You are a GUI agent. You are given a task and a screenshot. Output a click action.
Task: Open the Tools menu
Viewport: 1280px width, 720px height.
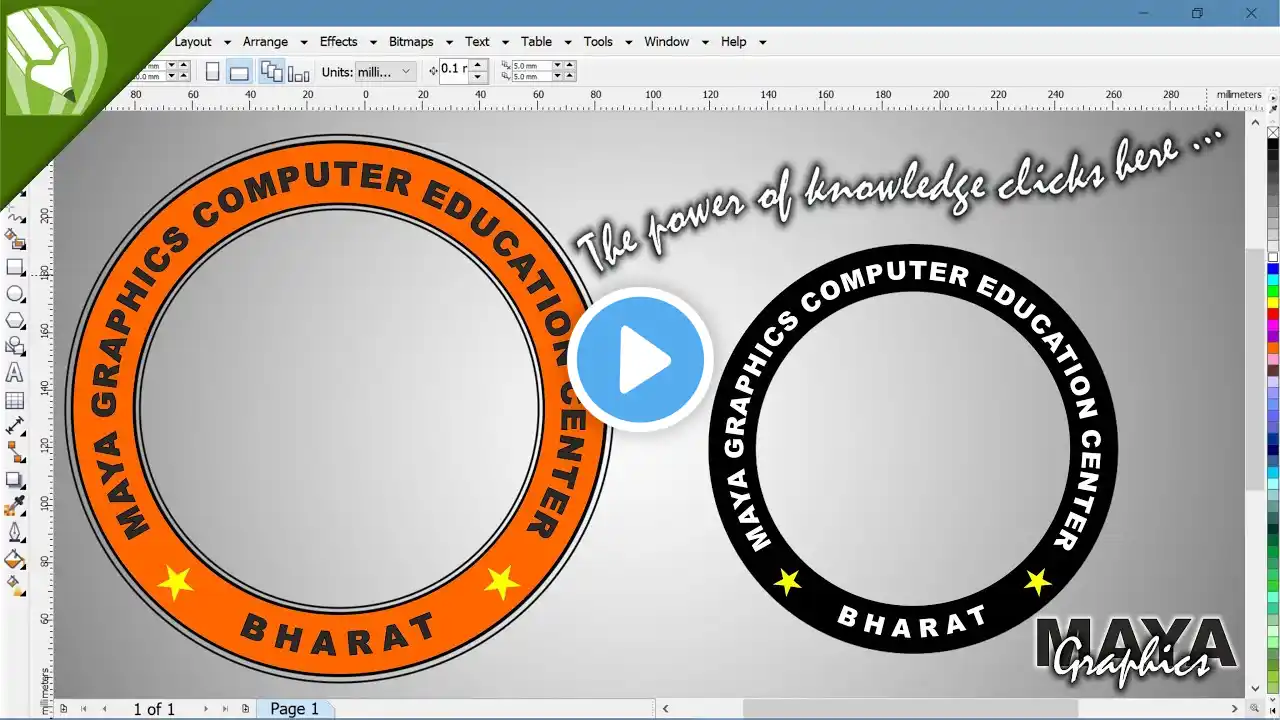[598, 42]
